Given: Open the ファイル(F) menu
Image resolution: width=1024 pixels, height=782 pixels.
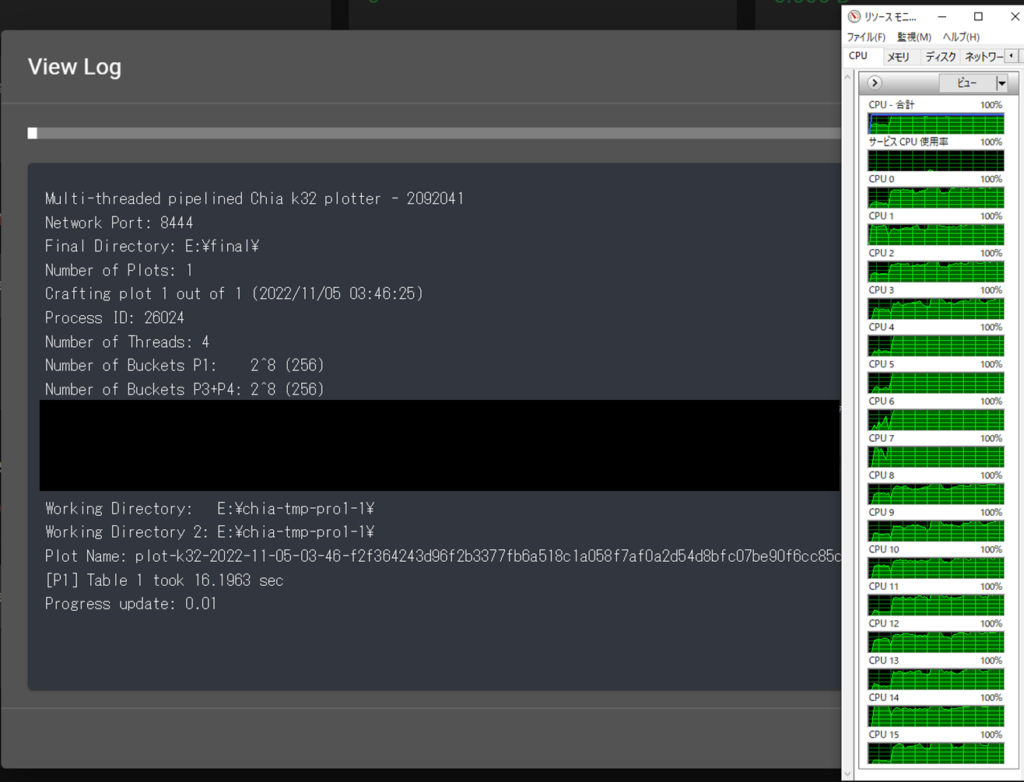Looking at the screenshot, I should pyautogui.click(x=866, y=37).
